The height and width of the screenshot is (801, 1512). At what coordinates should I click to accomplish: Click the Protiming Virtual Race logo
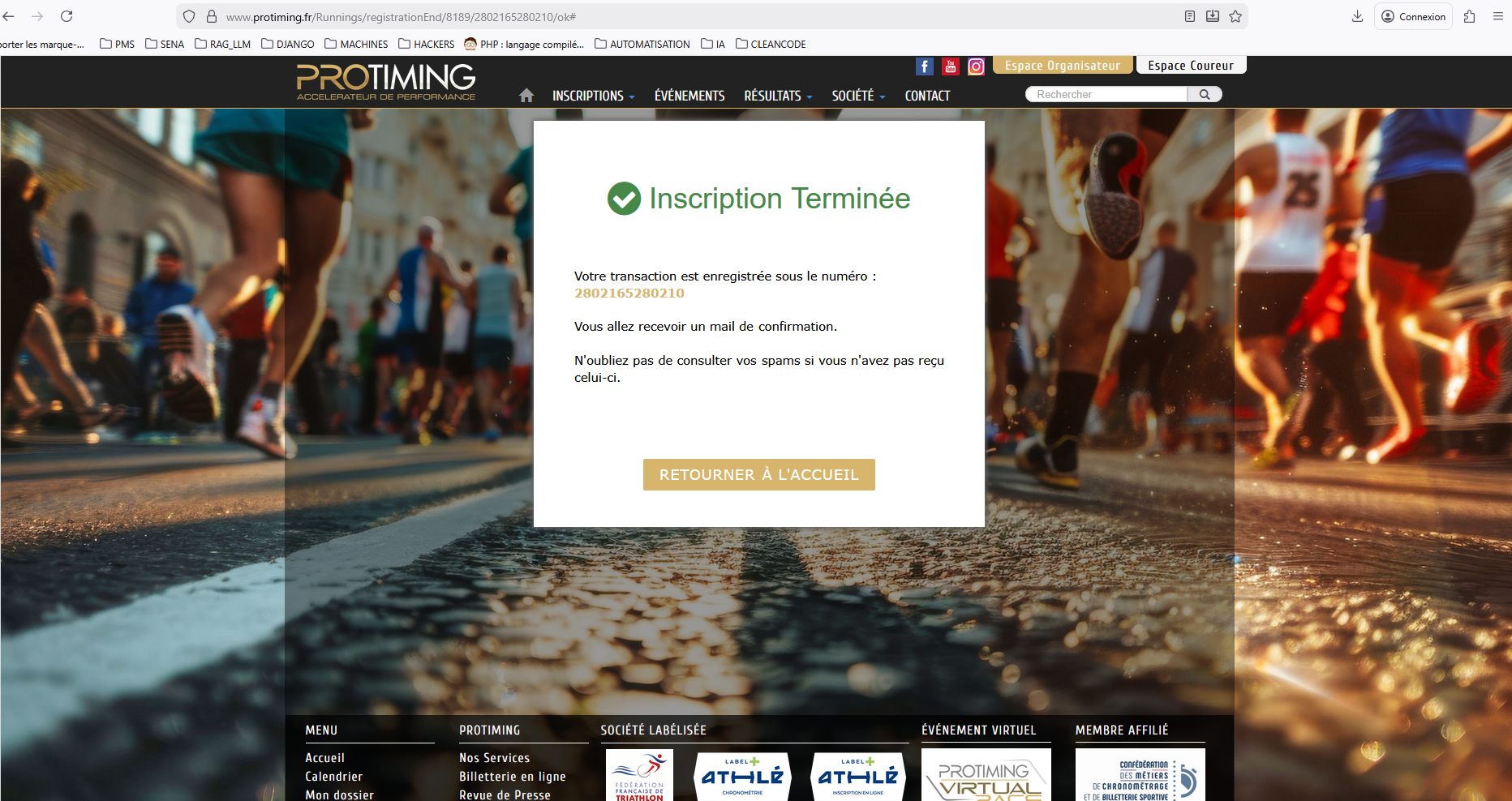[986, 776]
